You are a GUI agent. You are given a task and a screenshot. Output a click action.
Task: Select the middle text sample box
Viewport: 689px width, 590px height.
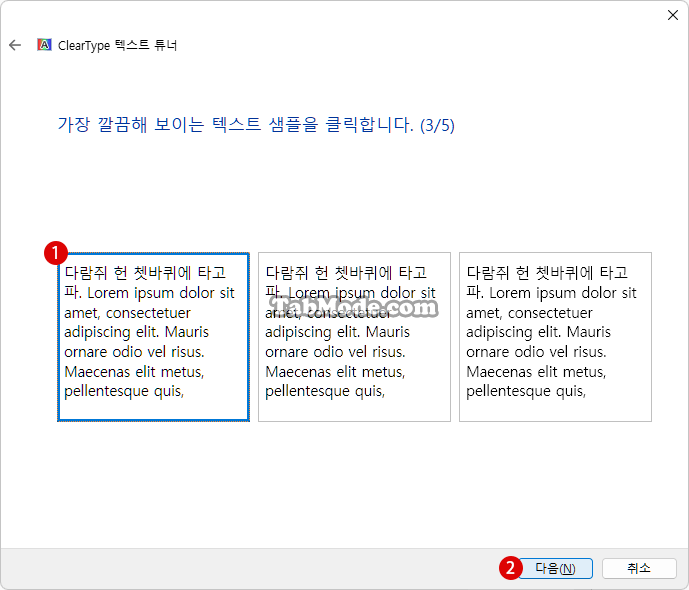pos(354,337)
